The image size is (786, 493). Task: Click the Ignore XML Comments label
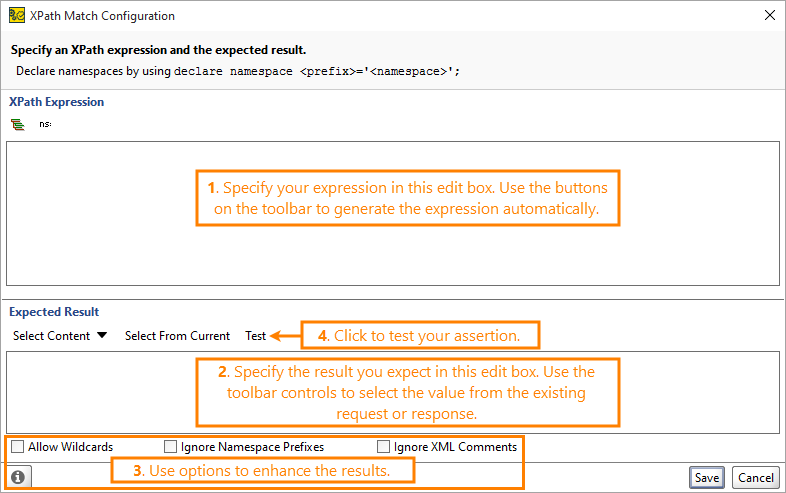click(x=455, y=446)
